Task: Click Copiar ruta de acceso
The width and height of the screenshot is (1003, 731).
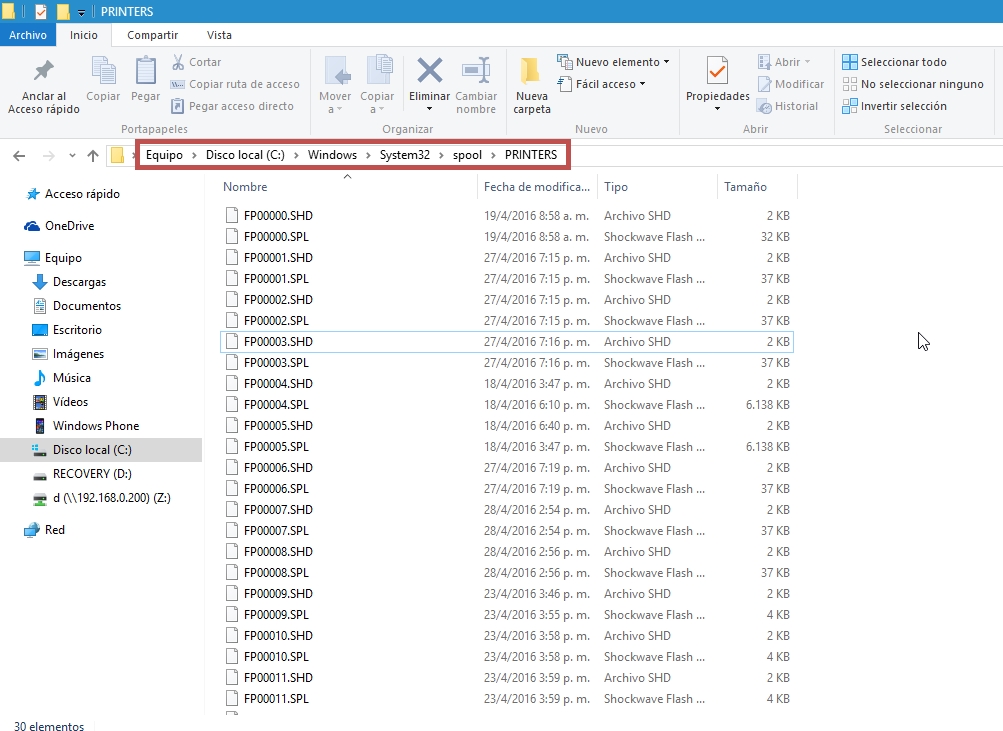Action: pyautogui.click(x=235, y=84)
